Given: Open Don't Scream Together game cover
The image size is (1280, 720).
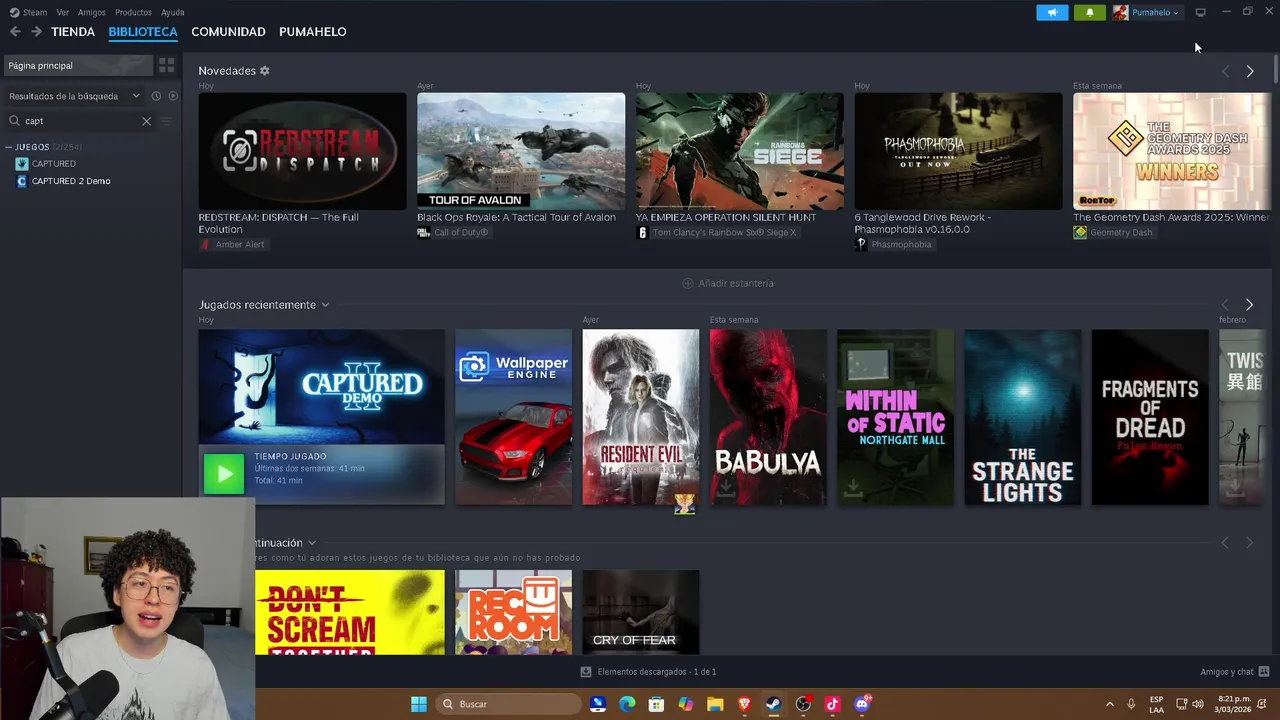Looking at the screenshot, I should [350, 612].
